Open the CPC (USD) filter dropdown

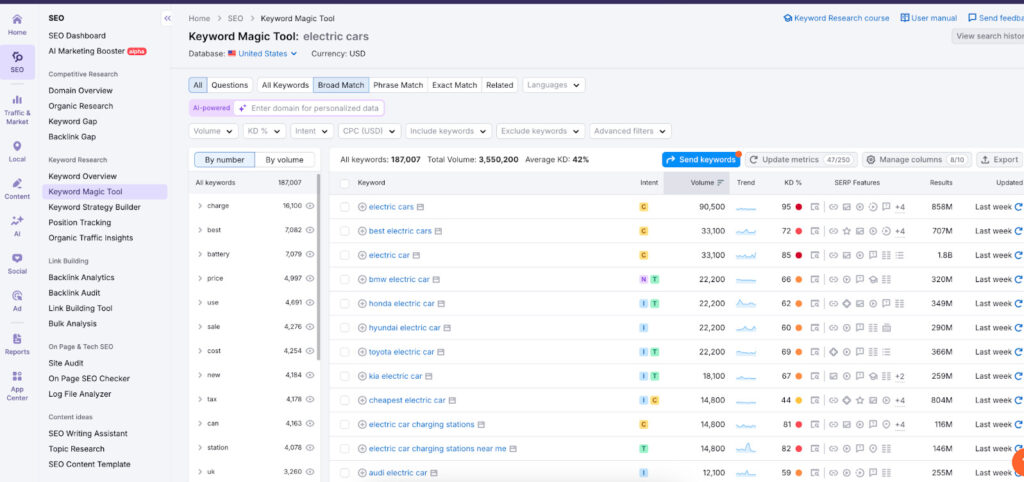(370, 131)
